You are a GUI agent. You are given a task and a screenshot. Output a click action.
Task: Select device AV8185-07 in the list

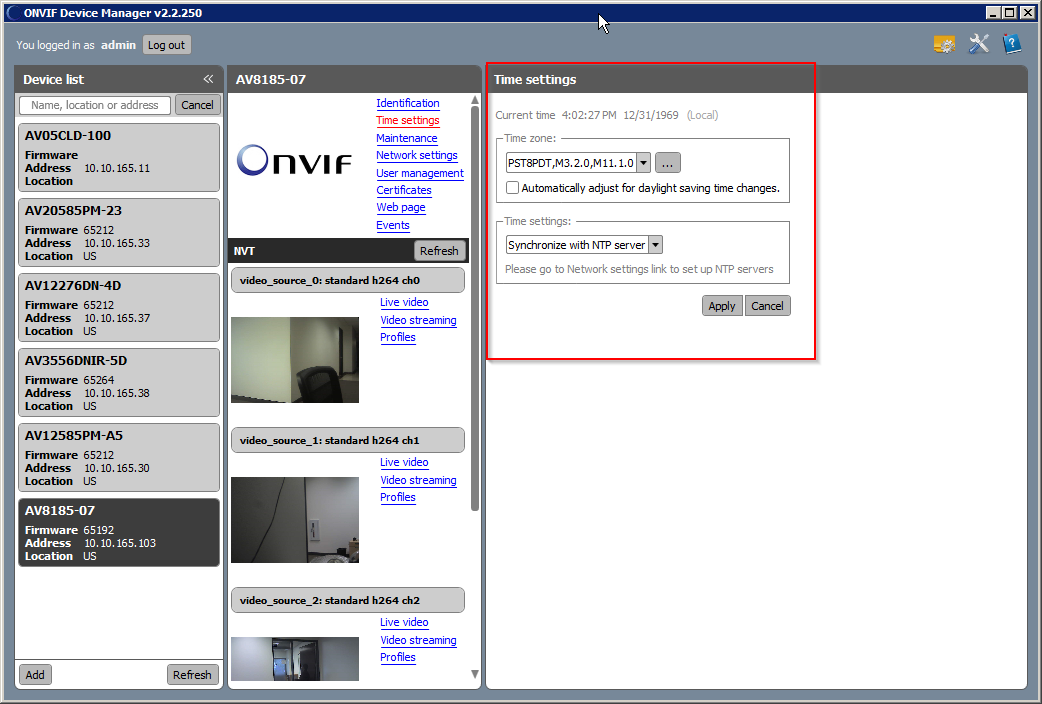pos(119,533)
